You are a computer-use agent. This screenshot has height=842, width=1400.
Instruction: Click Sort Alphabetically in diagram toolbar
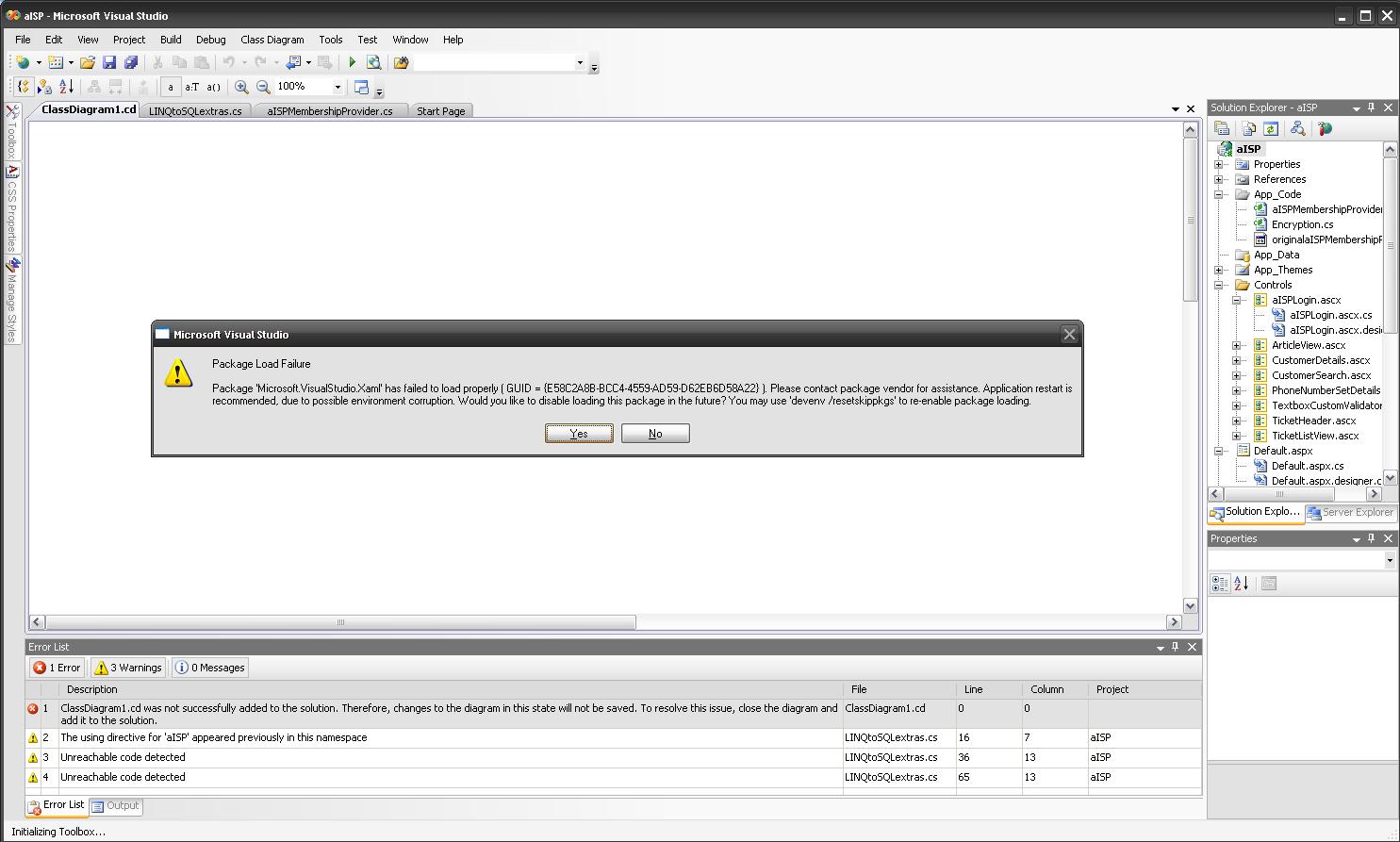(66, 87)
